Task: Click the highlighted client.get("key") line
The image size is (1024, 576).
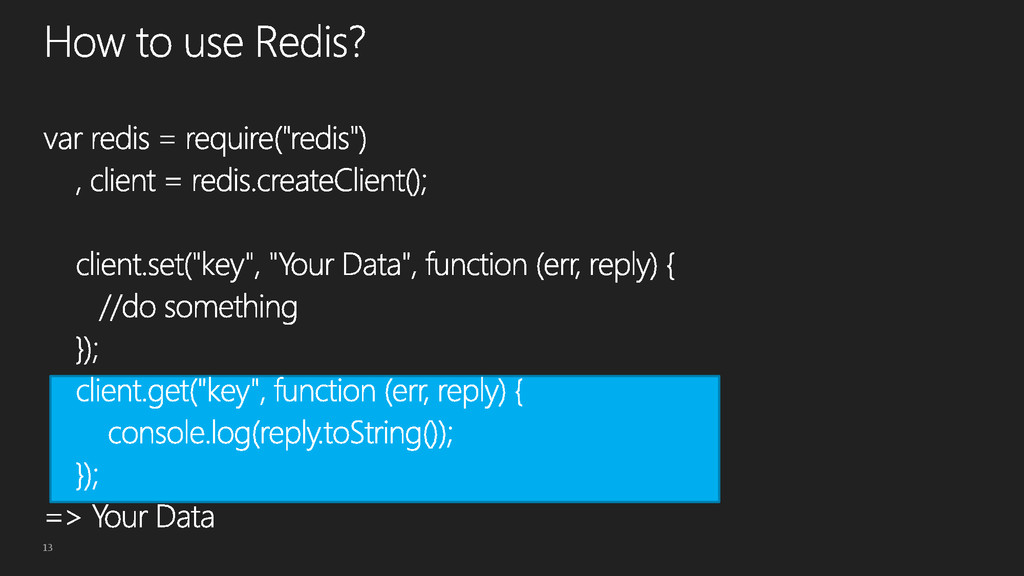Action: (x=299, y=392)
